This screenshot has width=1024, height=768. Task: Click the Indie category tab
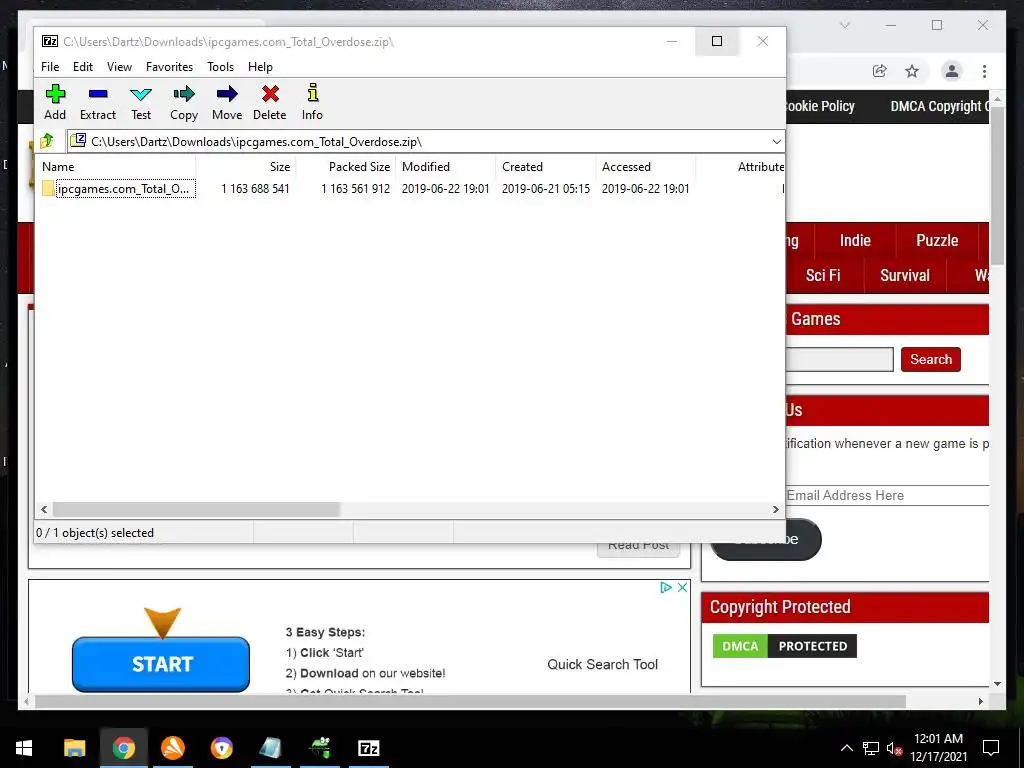click(x=855, y=240)
